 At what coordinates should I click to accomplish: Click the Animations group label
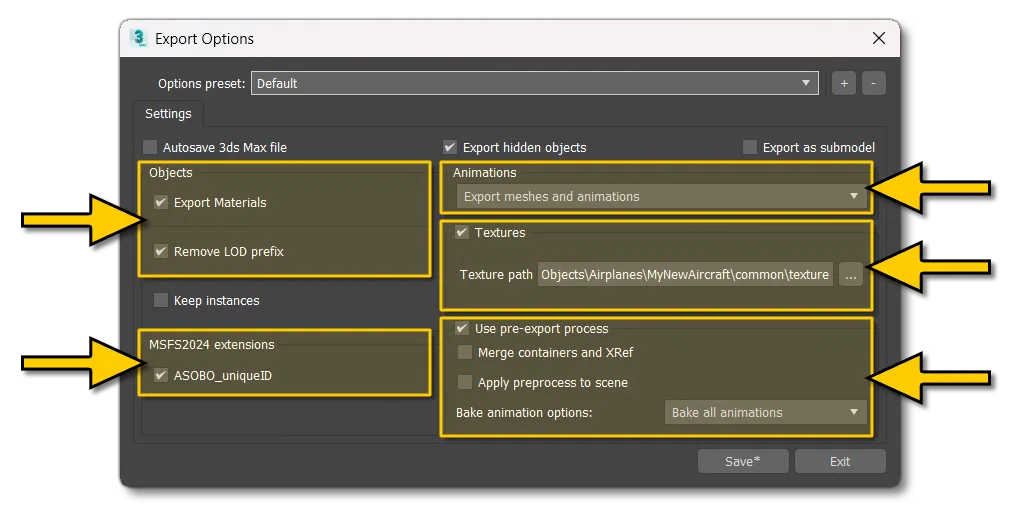pos(485,172)
